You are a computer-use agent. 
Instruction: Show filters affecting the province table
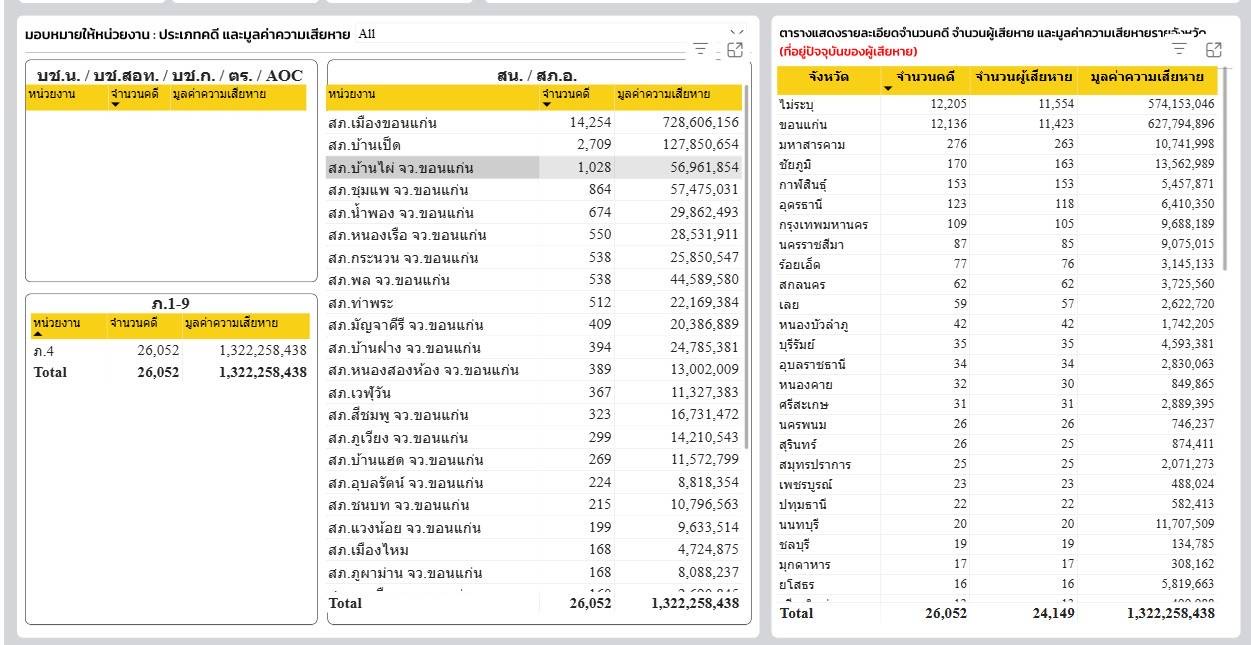(1180, 49)
